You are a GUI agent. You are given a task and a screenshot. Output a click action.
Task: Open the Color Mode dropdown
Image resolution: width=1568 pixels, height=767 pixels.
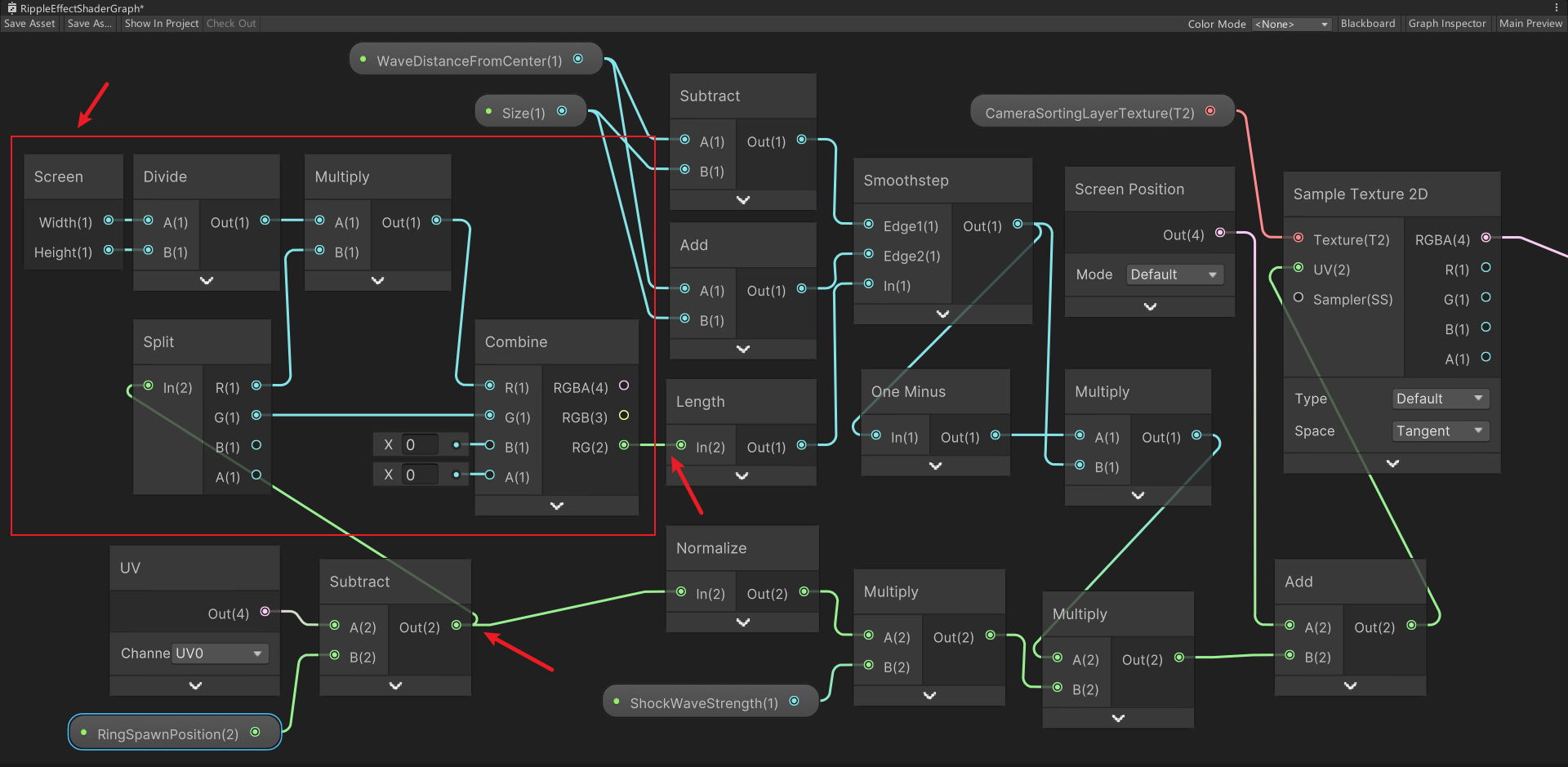1292,25
